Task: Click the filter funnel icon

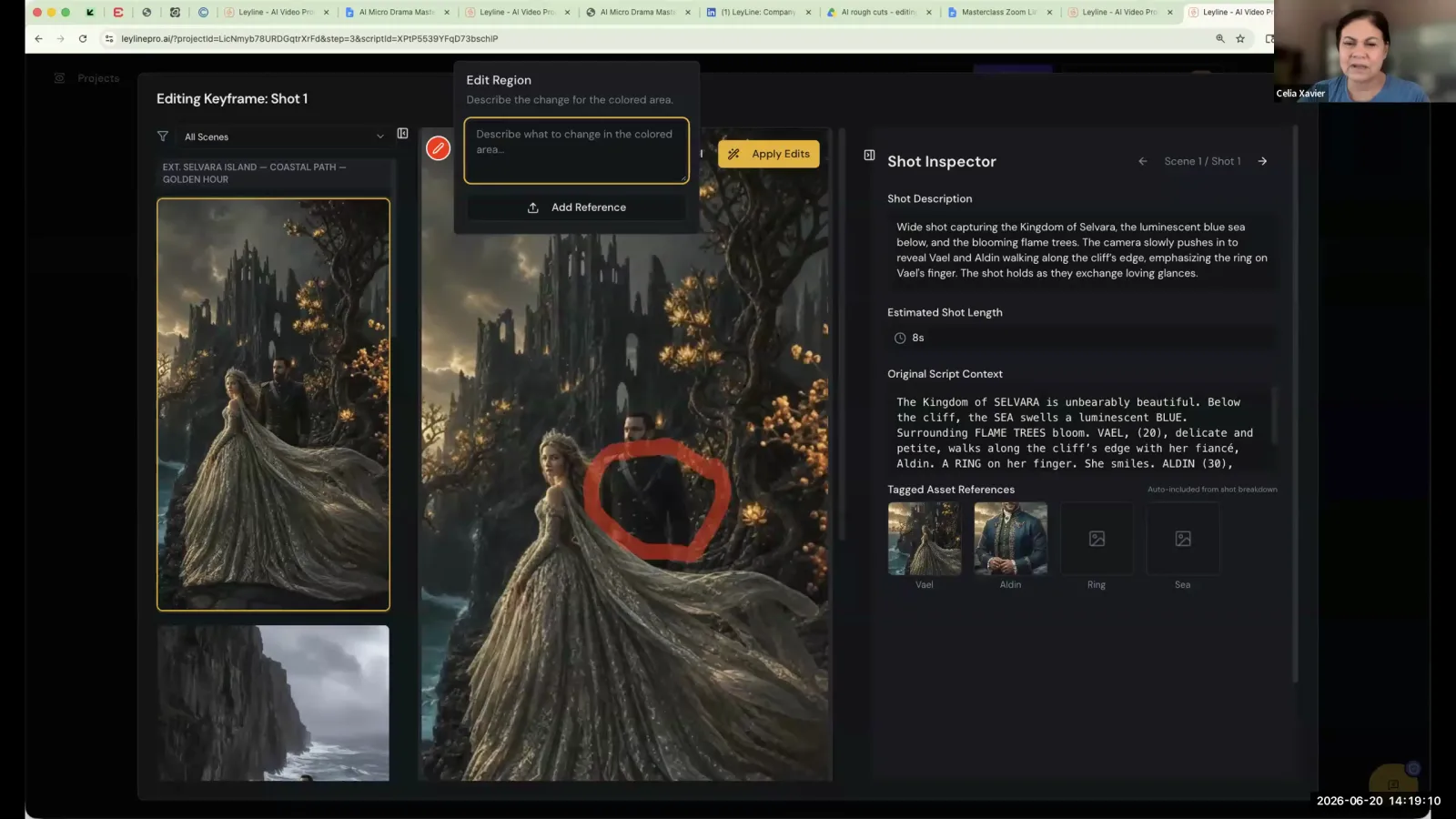Action: tap(163, 136)
